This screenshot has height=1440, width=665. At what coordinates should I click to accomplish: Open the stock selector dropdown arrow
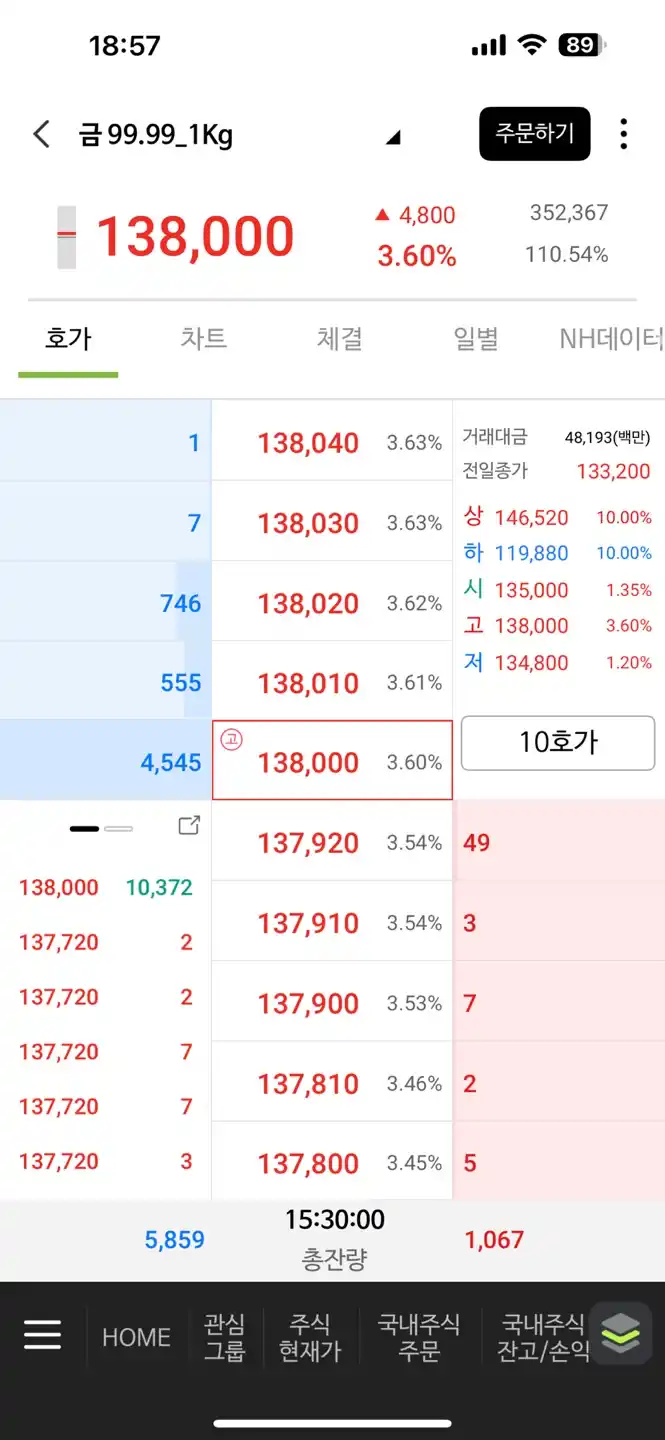394,138
